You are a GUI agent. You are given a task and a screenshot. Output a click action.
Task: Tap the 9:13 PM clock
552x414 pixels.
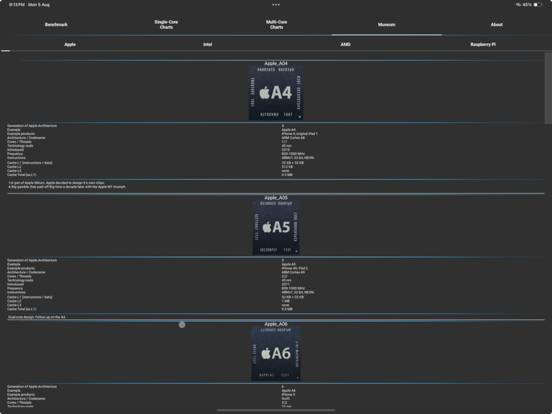[x=17, y=5]
